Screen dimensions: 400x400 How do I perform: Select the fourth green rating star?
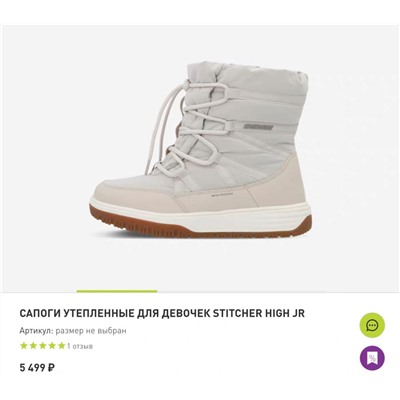(52, 346)
